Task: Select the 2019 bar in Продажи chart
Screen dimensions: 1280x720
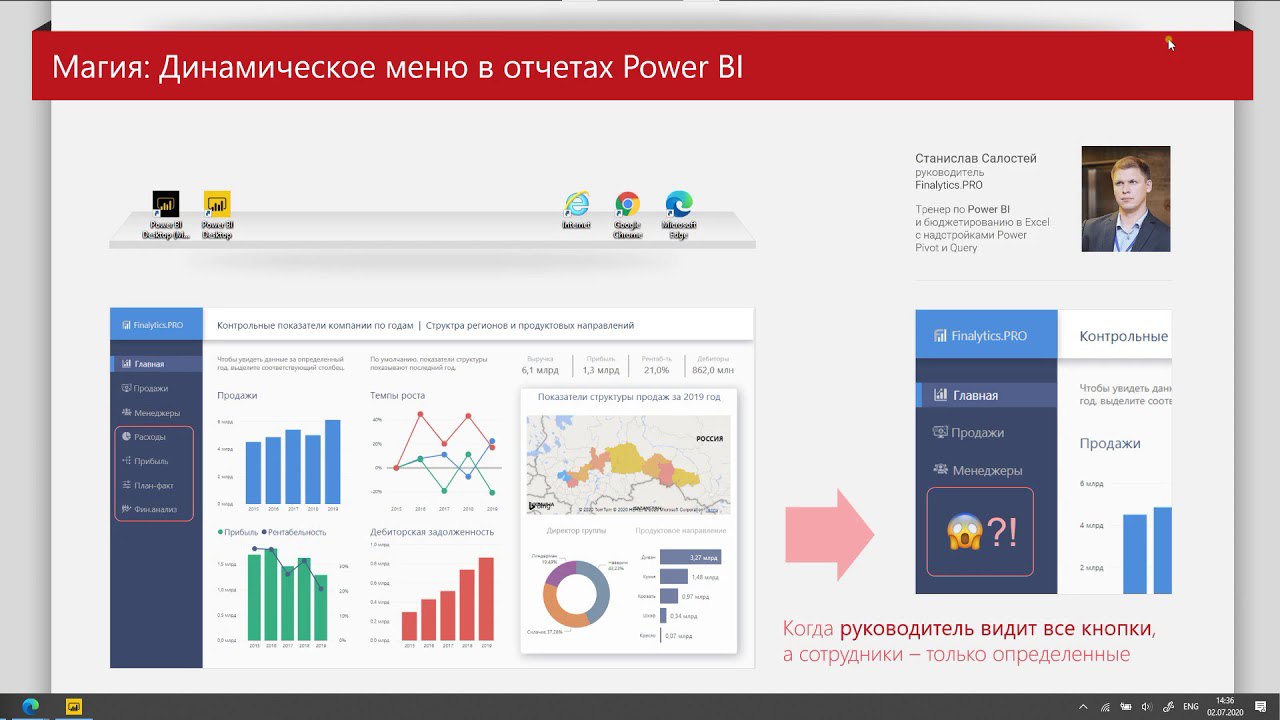Action: pyautogui.click(x=332, y=462)
